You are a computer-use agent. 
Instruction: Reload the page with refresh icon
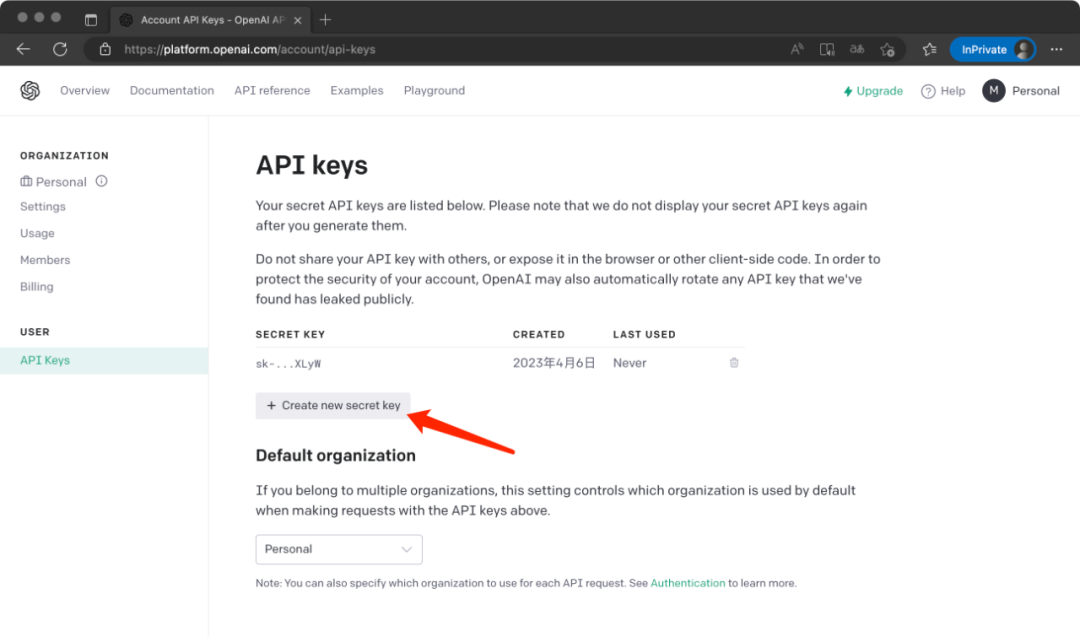click(x=60, y=49)
